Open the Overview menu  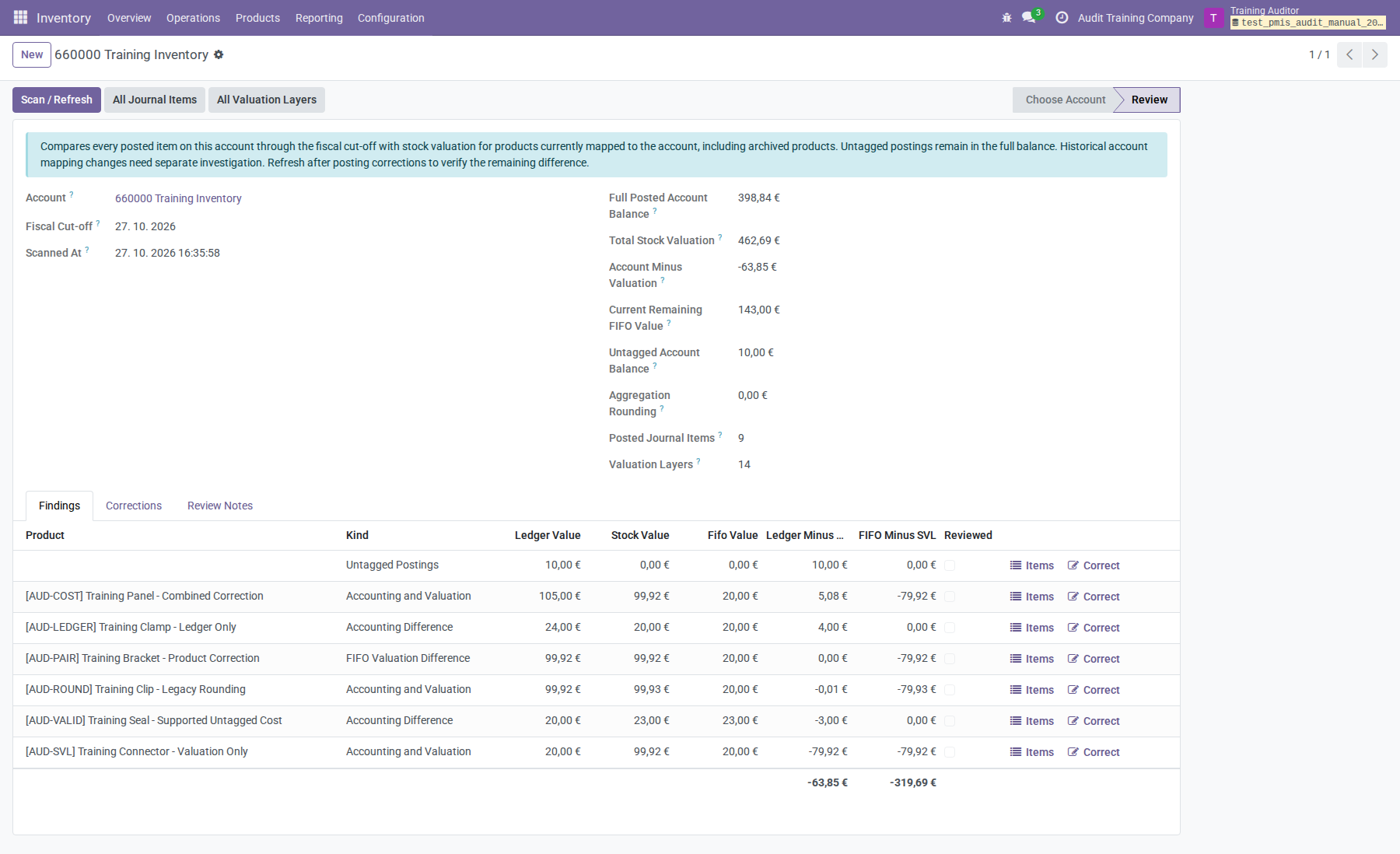click(x=129, y=18)
